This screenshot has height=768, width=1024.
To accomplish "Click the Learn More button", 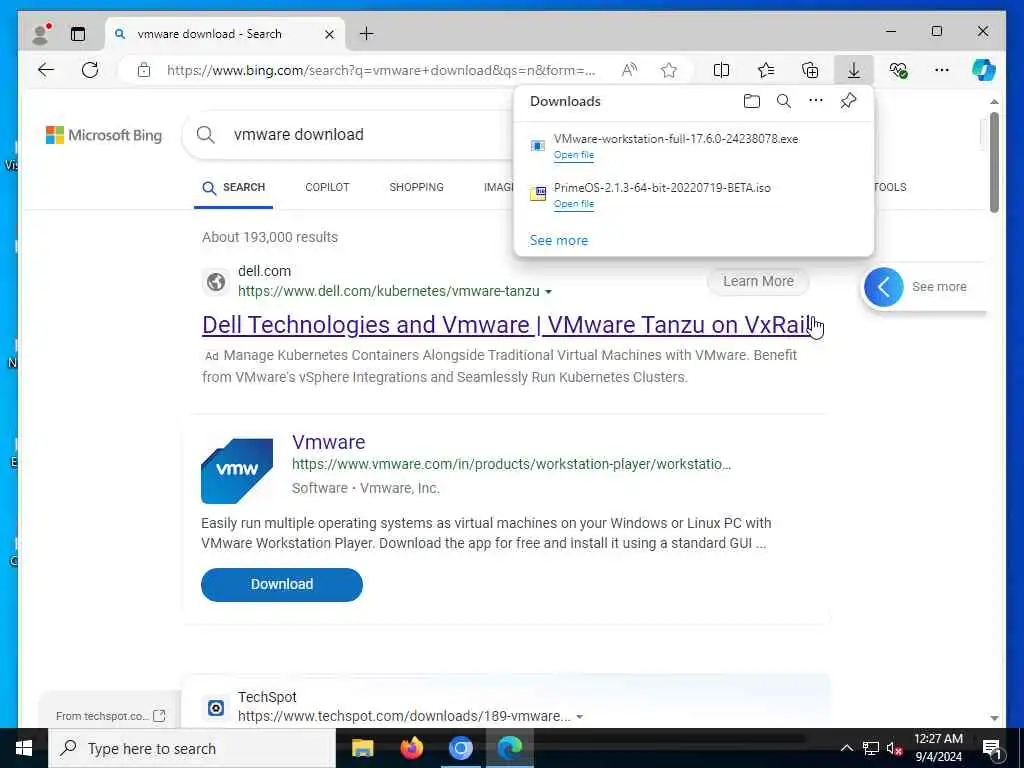I will tap(758, 281).
